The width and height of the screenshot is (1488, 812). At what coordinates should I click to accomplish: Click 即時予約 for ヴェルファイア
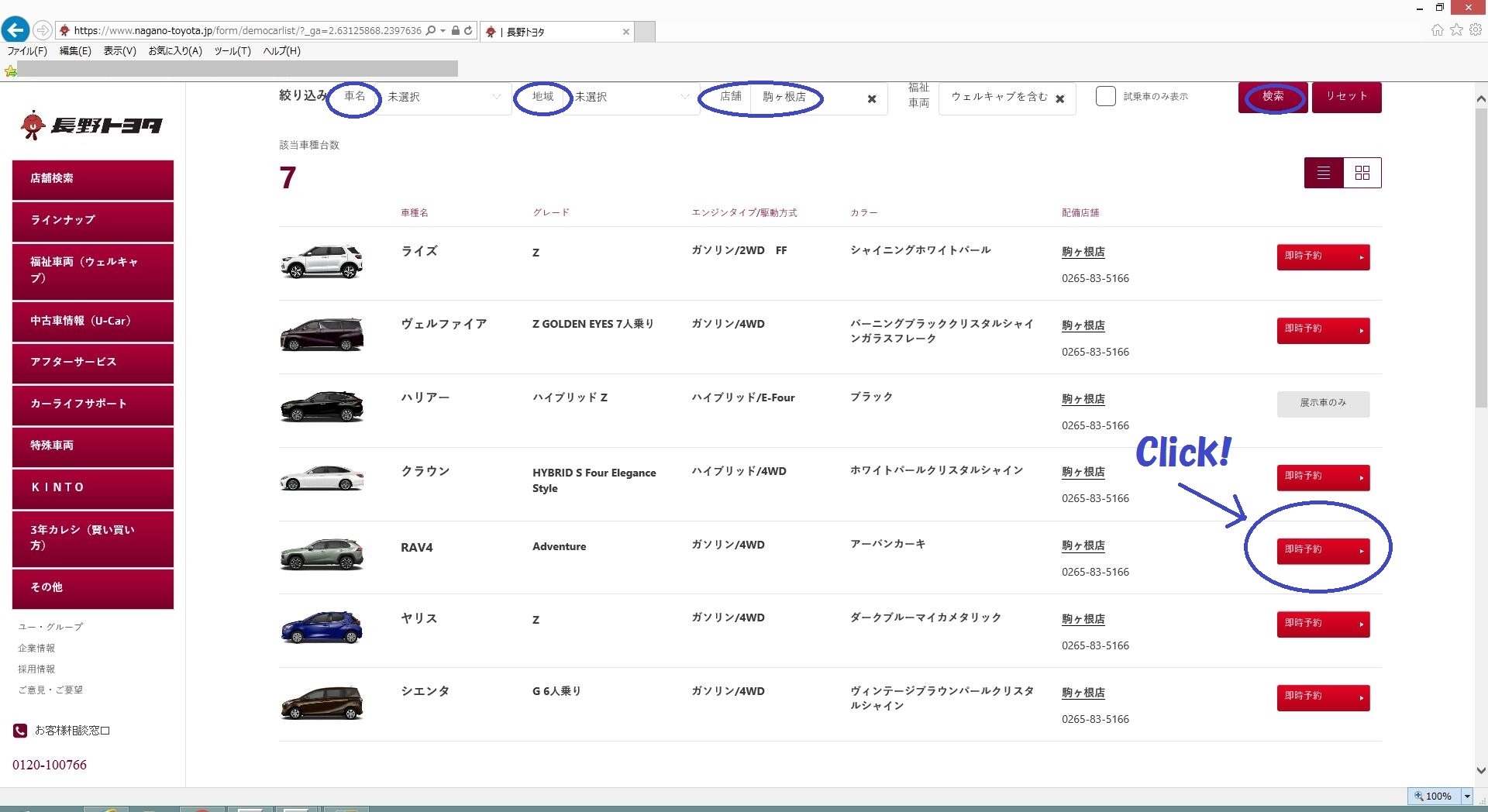[1323, 330]
